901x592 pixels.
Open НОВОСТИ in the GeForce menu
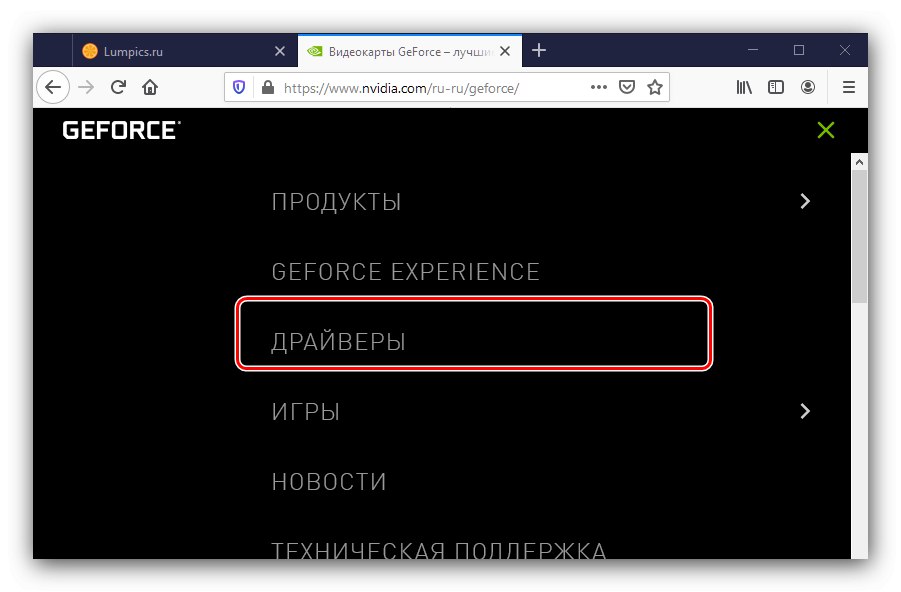[329, 481]
